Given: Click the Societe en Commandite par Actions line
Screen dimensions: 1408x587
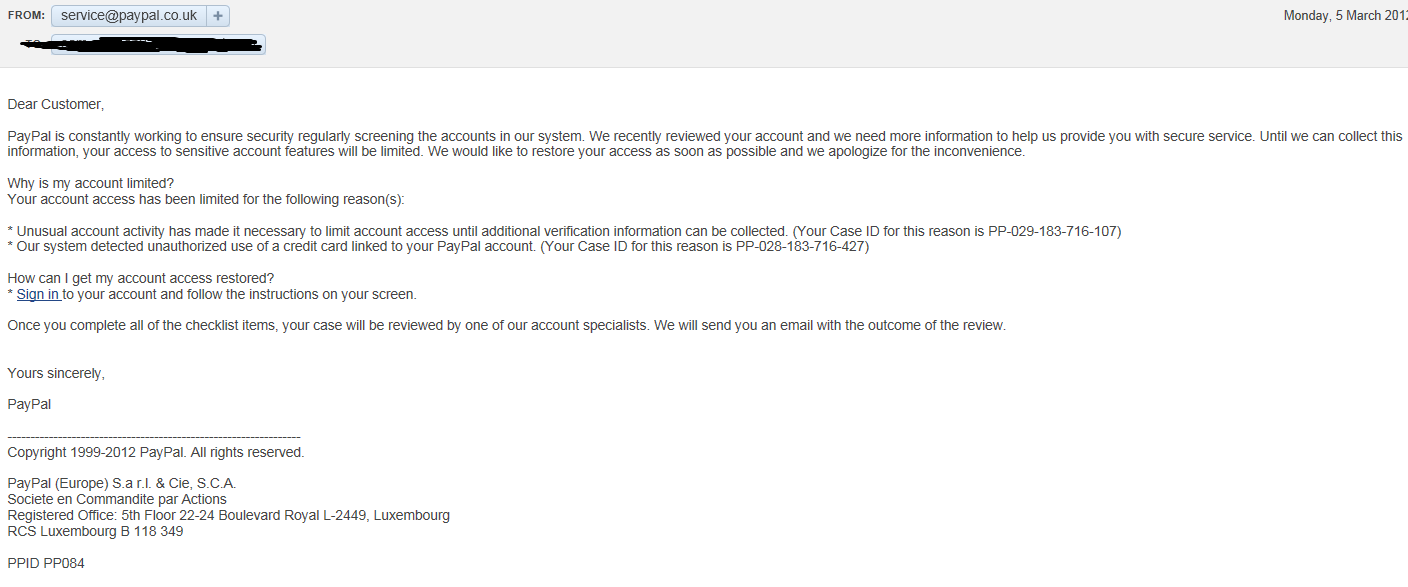Looking at the screenshot, I should [x=117, y=499].
